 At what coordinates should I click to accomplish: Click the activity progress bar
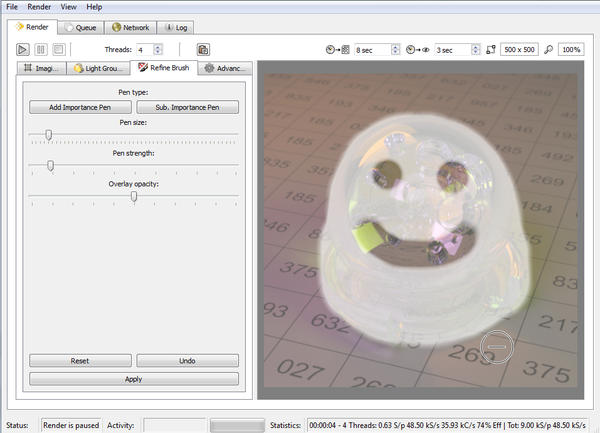click(237, 425)
